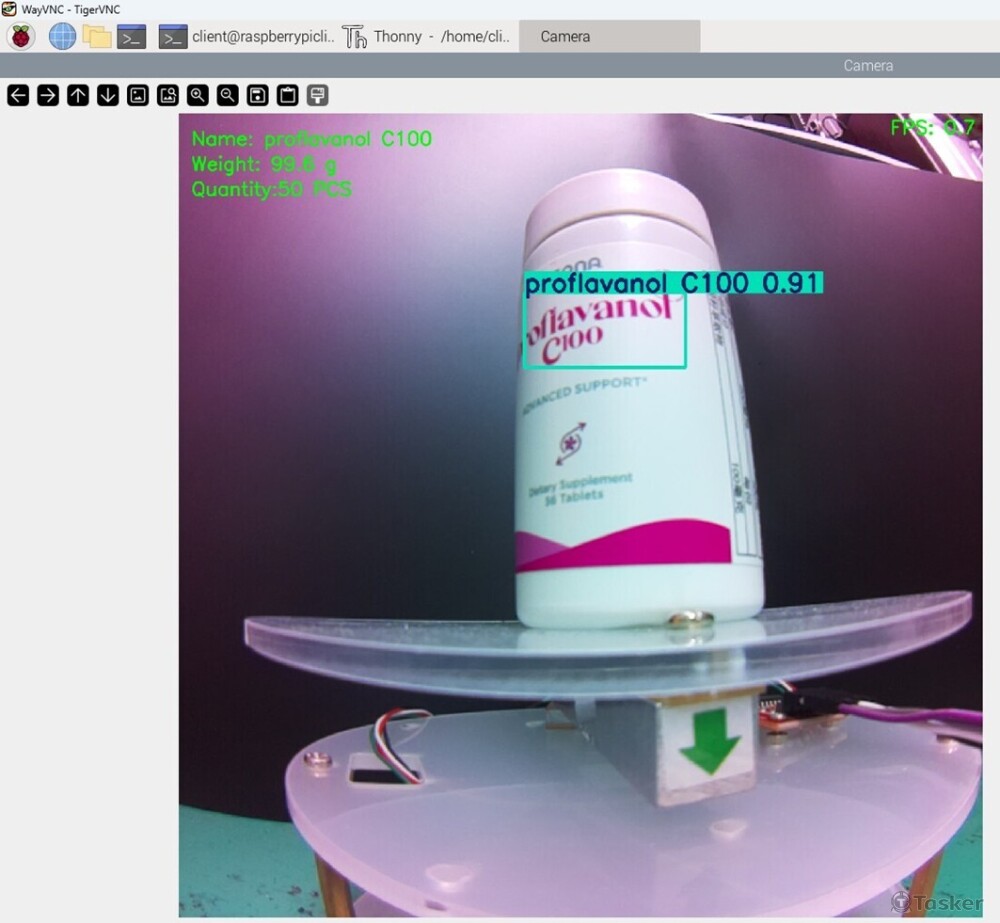The image size is (1000, 923).
Task: Open the Raspberry Pi main menu
Action: [x=21, y=36]
